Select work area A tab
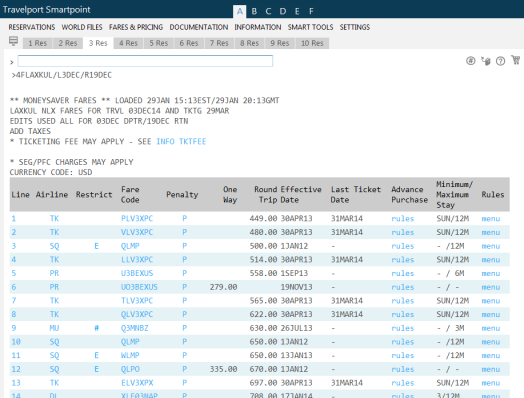 240,11
